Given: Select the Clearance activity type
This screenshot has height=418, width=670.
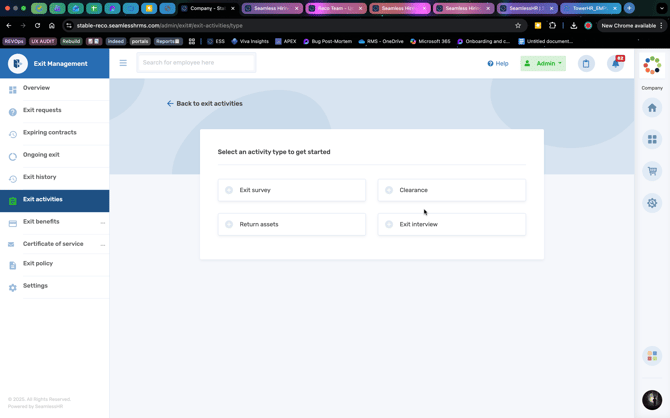Looking at the screenshot, I should (389, 190).
